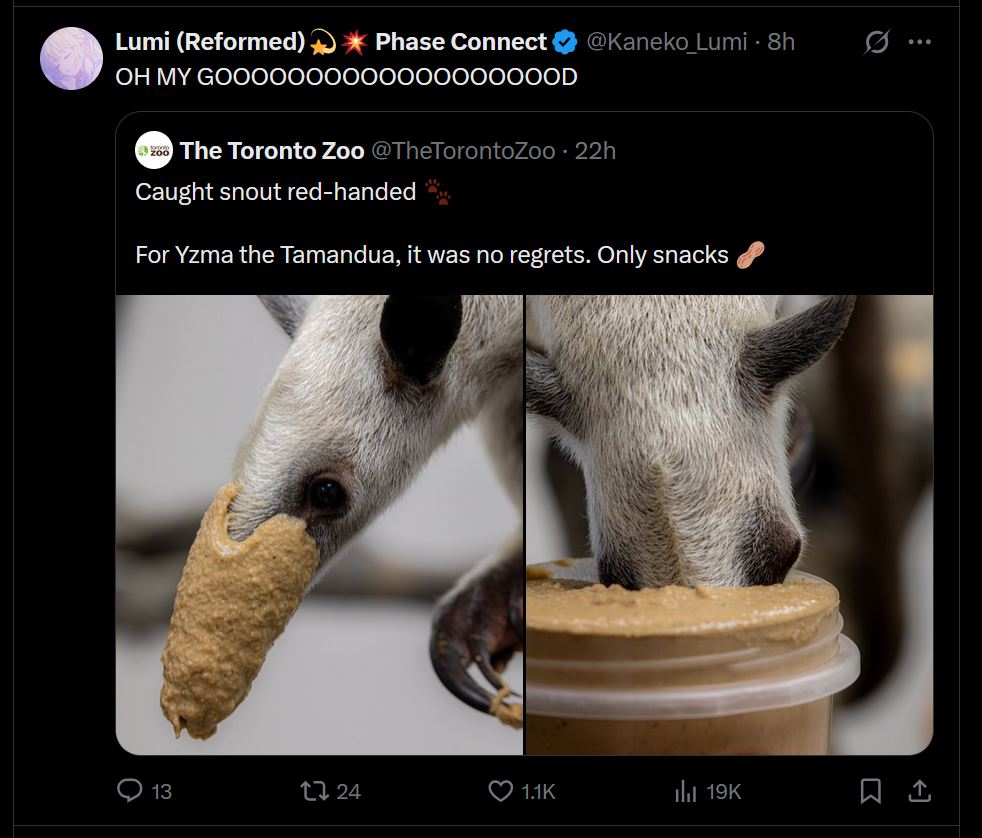Open Lumi's profile avatar
982x838 pixels.
71,58
